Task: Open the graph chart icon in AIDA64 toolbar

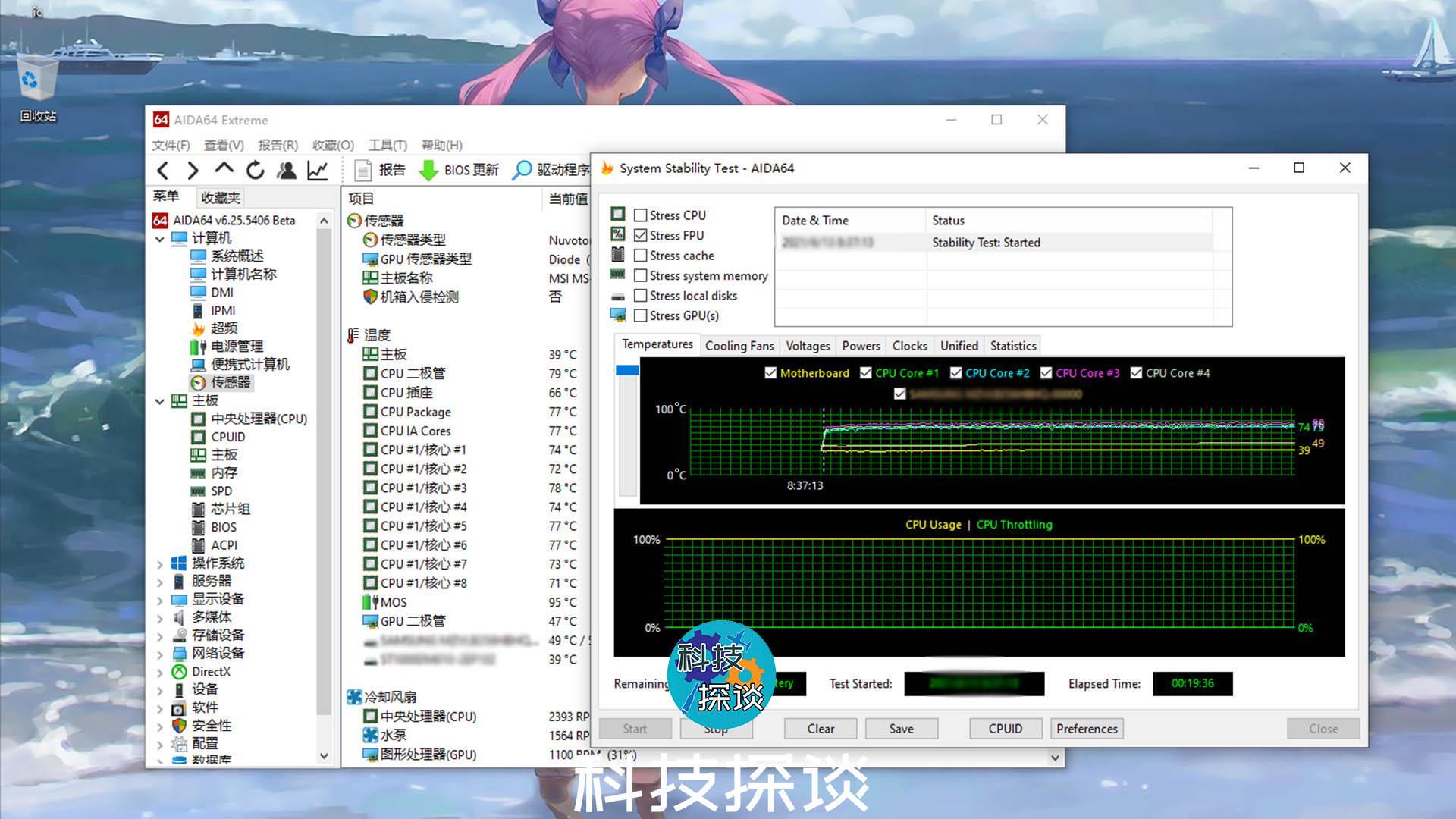Action: pos(318,170)
